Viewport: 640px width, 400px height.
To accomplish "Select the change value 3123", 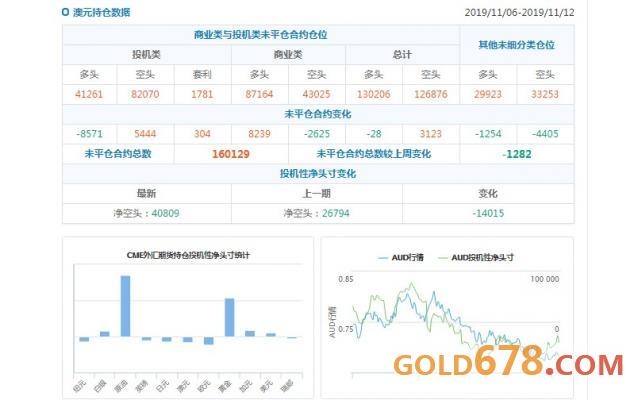I will pyautogui.click(x=431, y=134).
